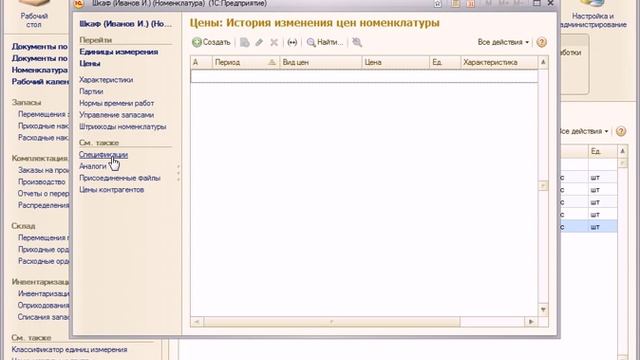Click the cancel search magnifier icon

click(357, 42)
